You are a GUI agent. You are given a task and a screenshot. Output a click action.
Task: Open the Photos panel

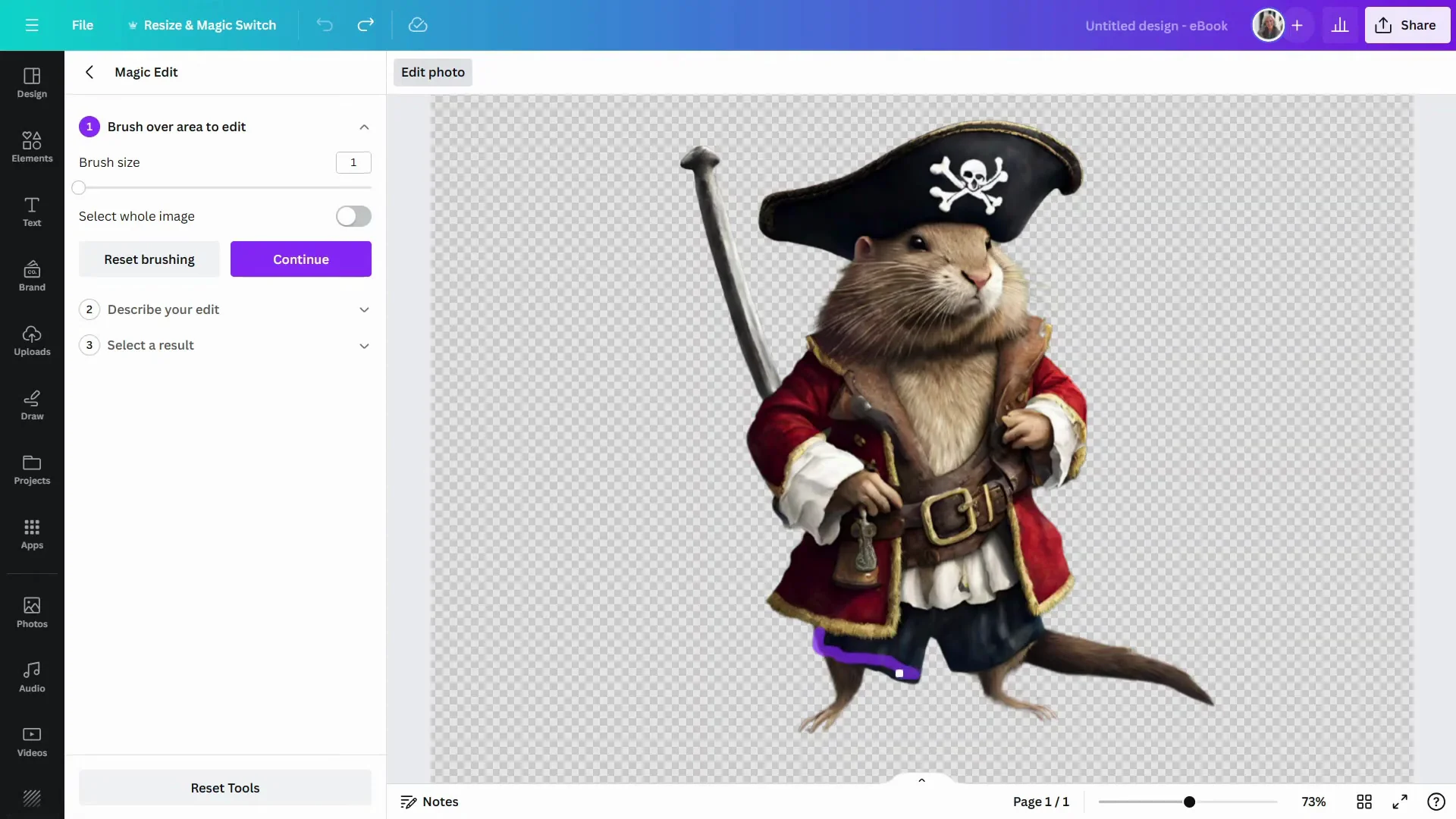pyautogui.click(x=31, y=611)
